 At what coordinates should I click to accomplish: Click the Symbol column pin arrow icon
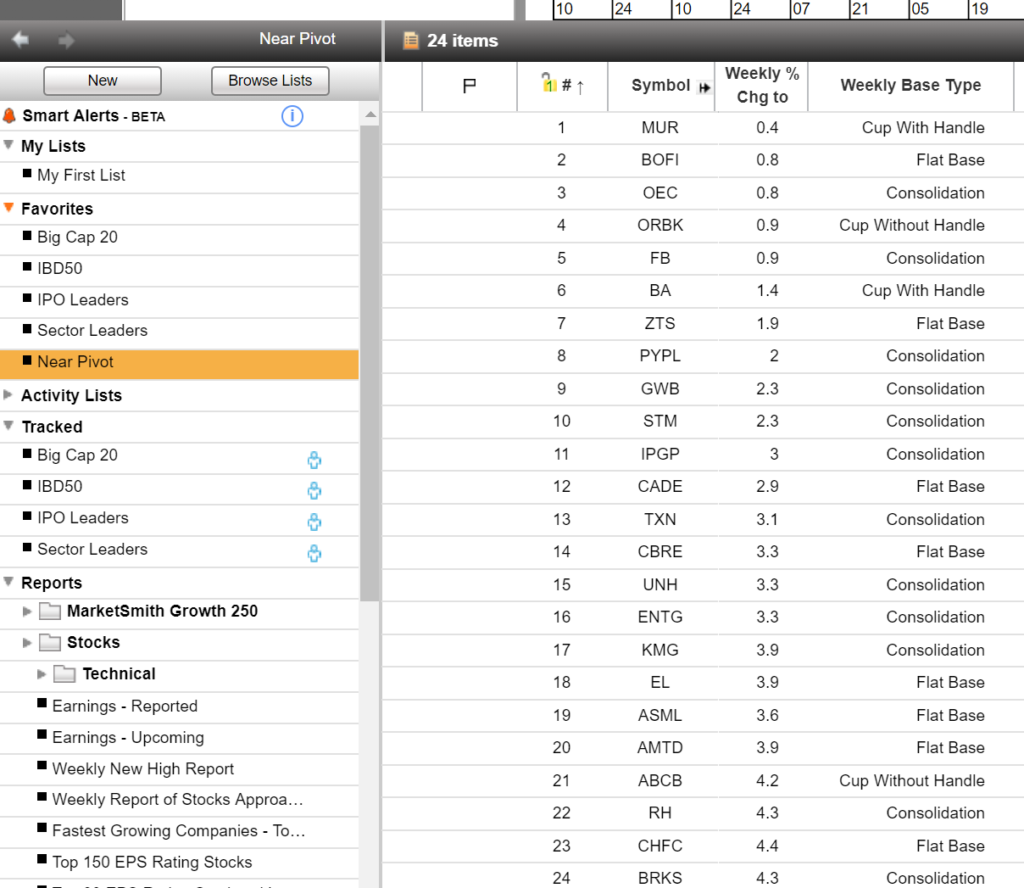pos(704,87)
